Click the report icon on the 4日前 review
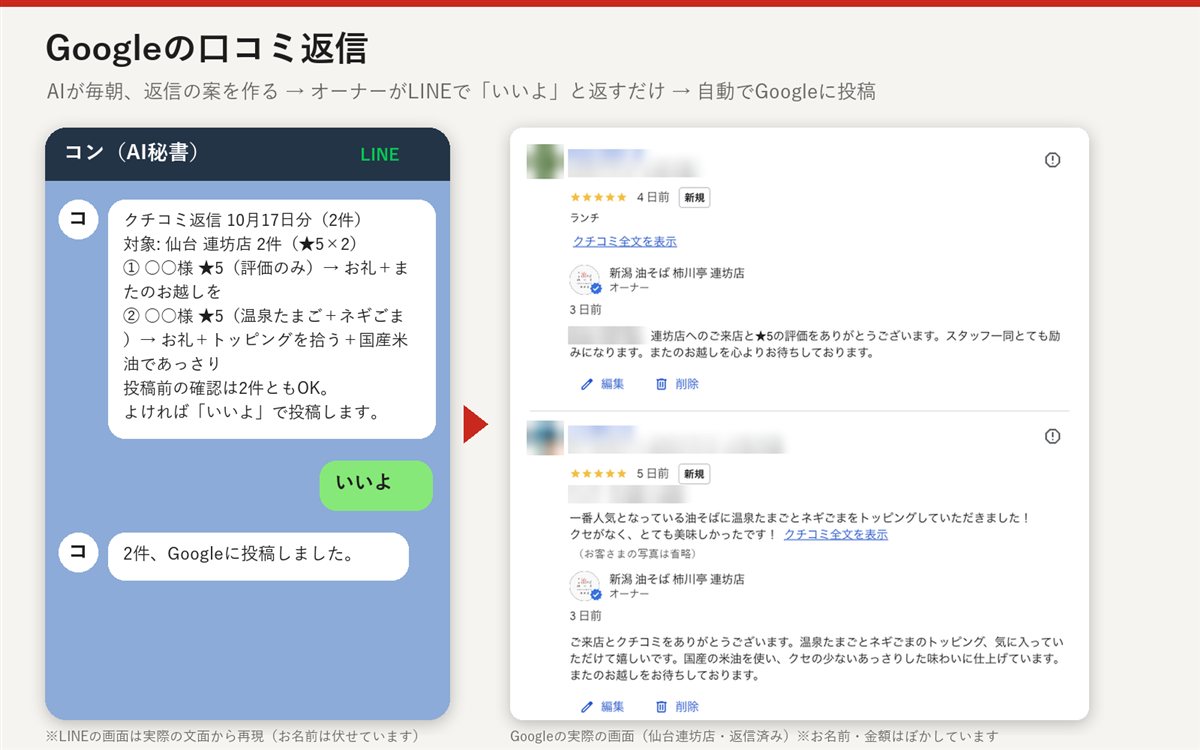This screenshot has height=750, width=1200. click(1052, 160)
